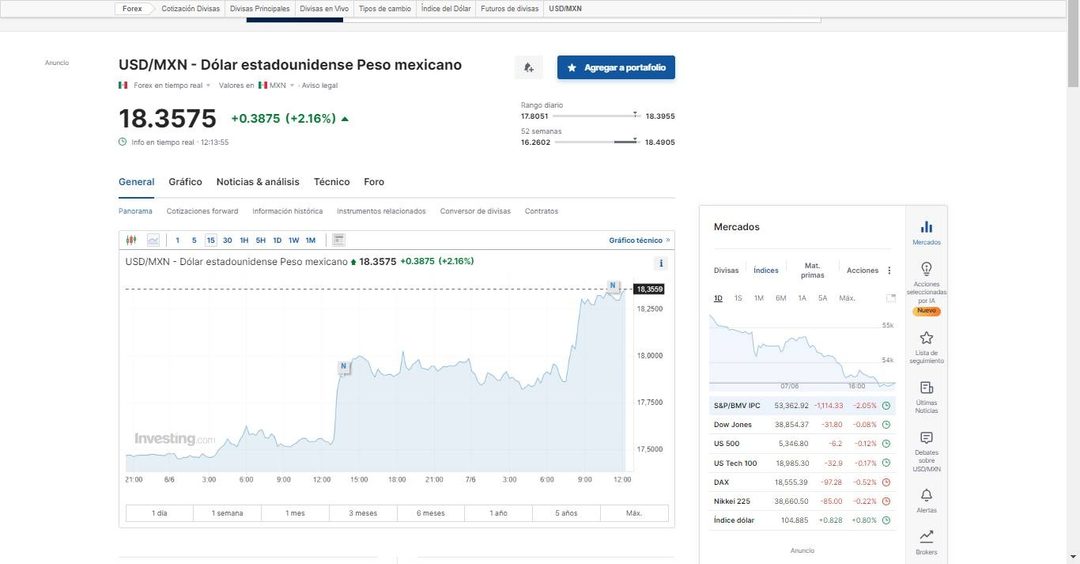Click the clock icon in Dow Jones row
The width and height of the screenshot is (1080, 564).
coord(886,425)
